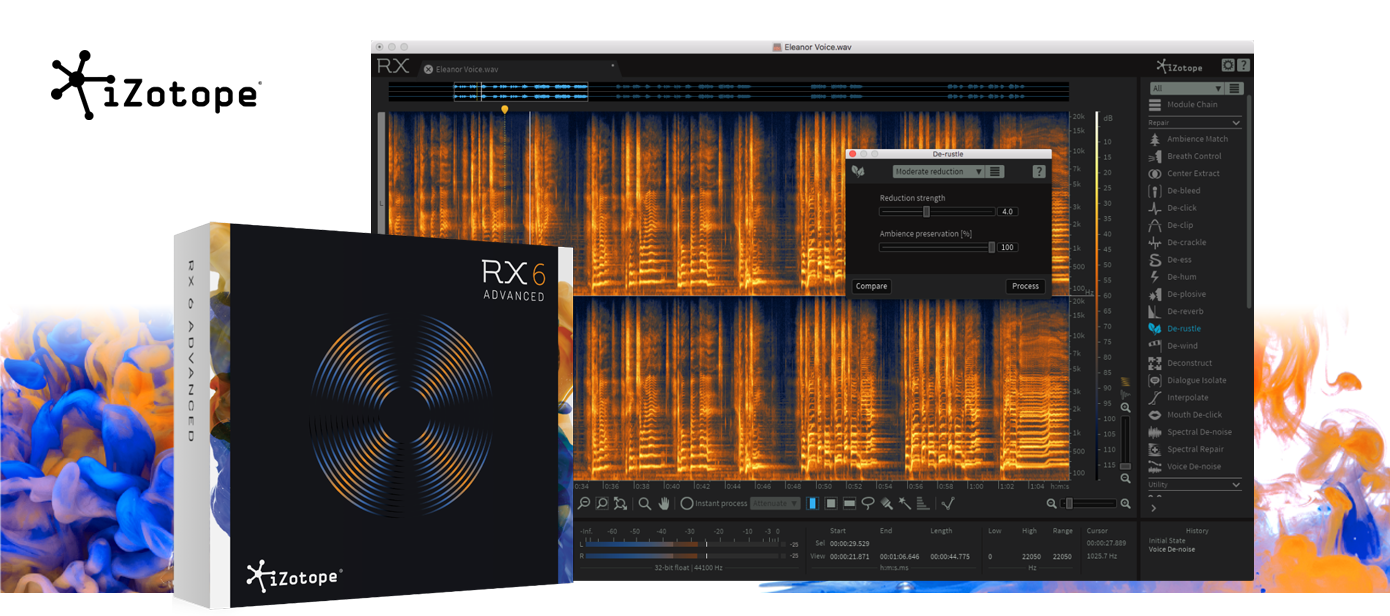Enable the time-frequency selection tool
The height and width of the screenshot is (616, 1390).
(831, 503)
